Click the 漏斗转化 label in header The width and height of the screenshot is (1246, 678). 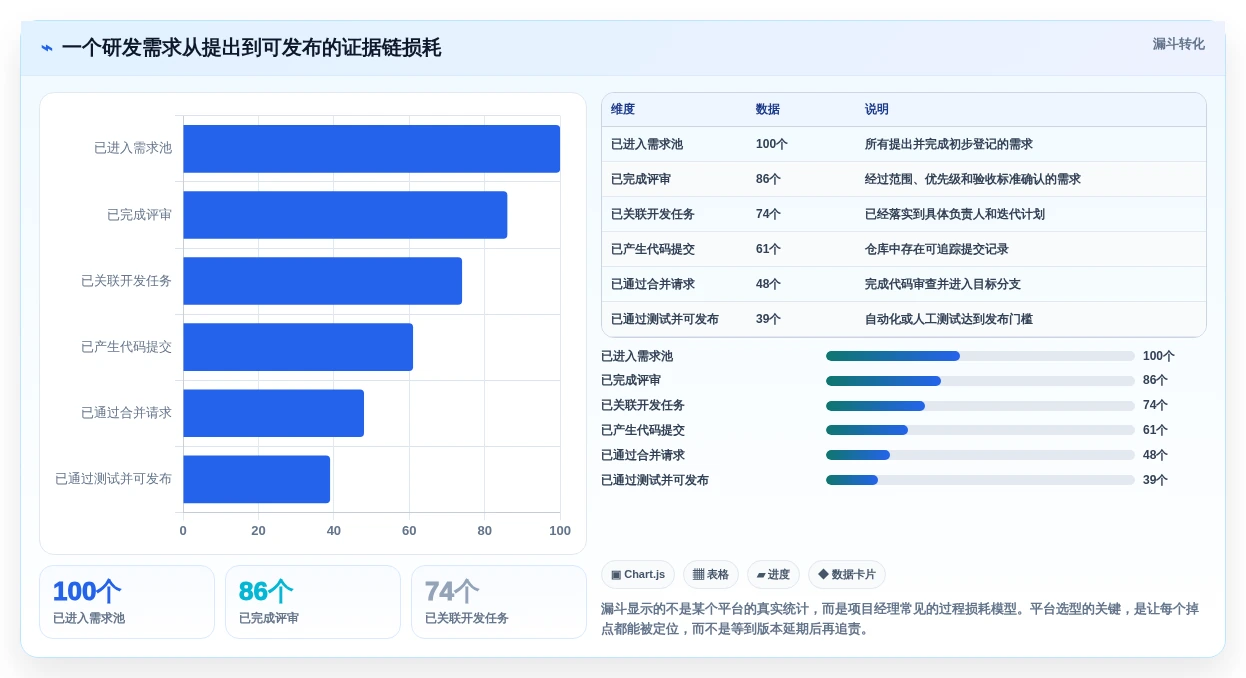1178,44
